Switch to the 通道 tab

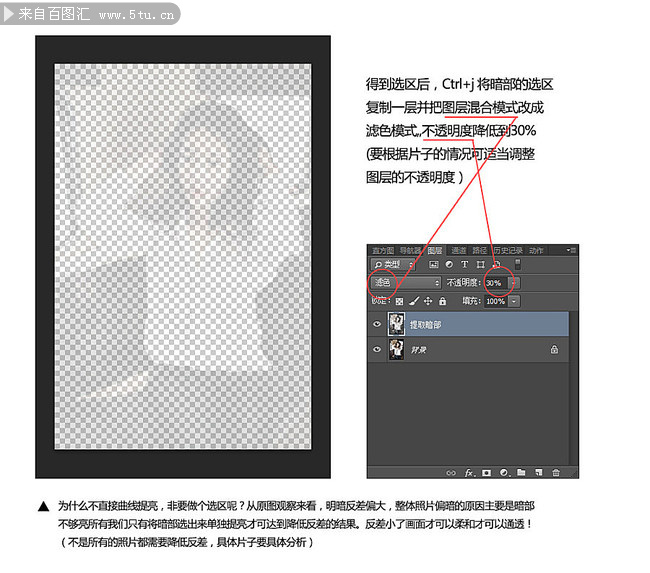tap(458, 250)
